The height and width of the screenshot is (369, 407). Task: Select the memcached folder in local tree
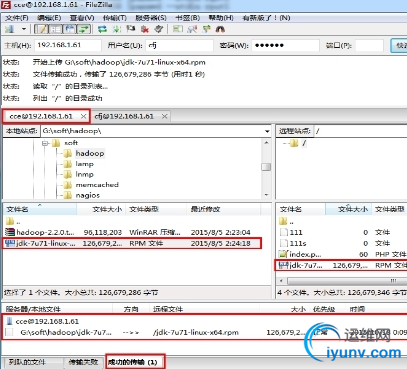point(97,185)
